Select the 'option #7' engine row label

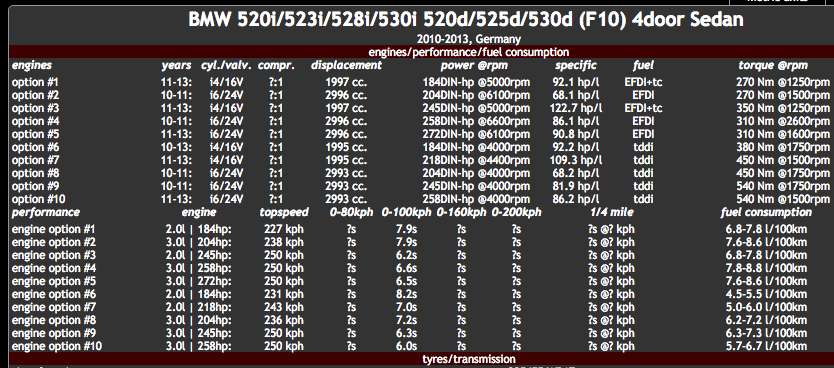[x=35, y=160]
